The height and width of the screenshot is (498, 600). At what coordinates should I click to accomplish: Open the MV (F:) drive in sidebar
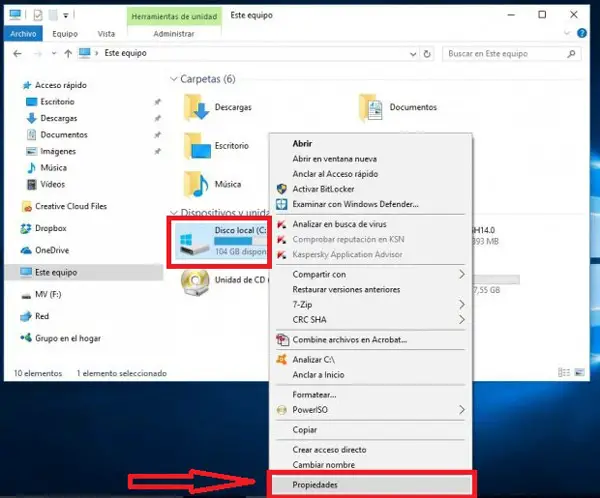point(48,294)
